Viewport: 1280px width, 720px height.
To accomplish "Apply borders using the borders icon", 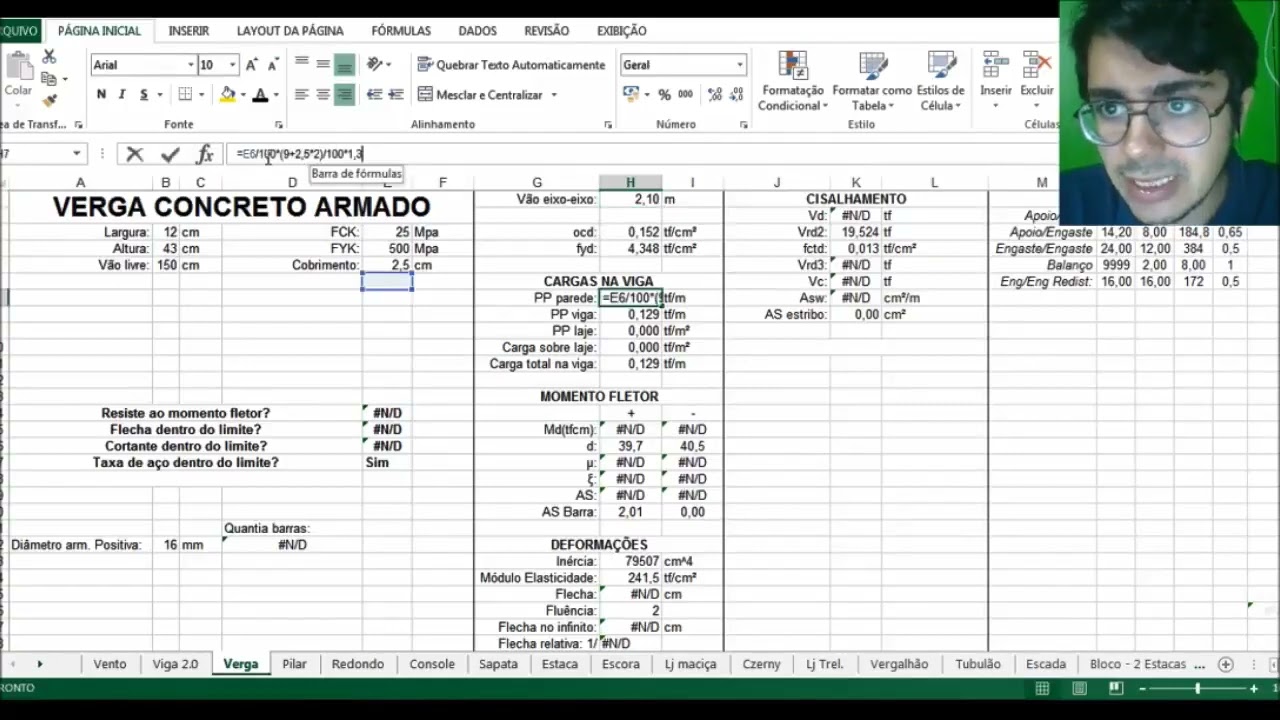I will point(185,95).
